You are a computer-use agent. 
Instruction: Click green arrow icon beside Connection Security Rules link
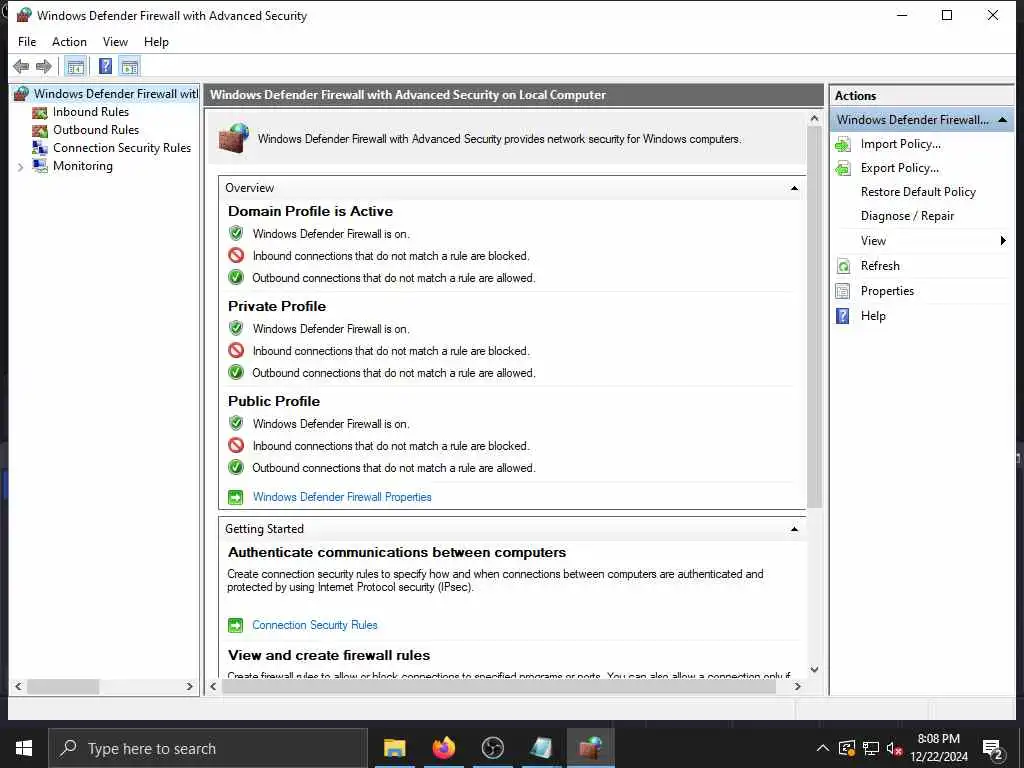point(235,626)
